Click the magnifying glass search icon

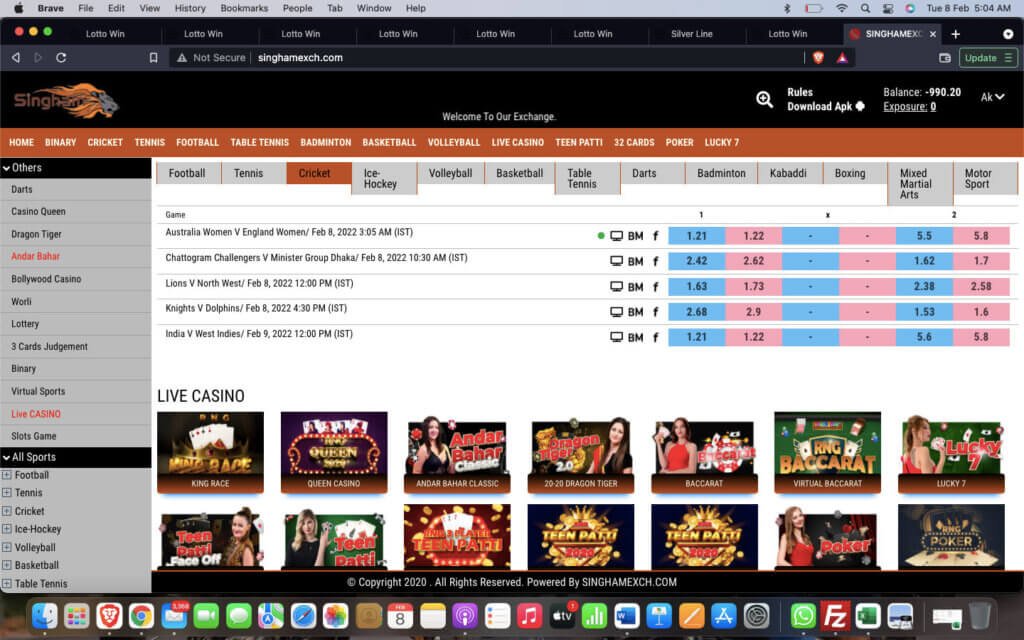coord(764,99)
